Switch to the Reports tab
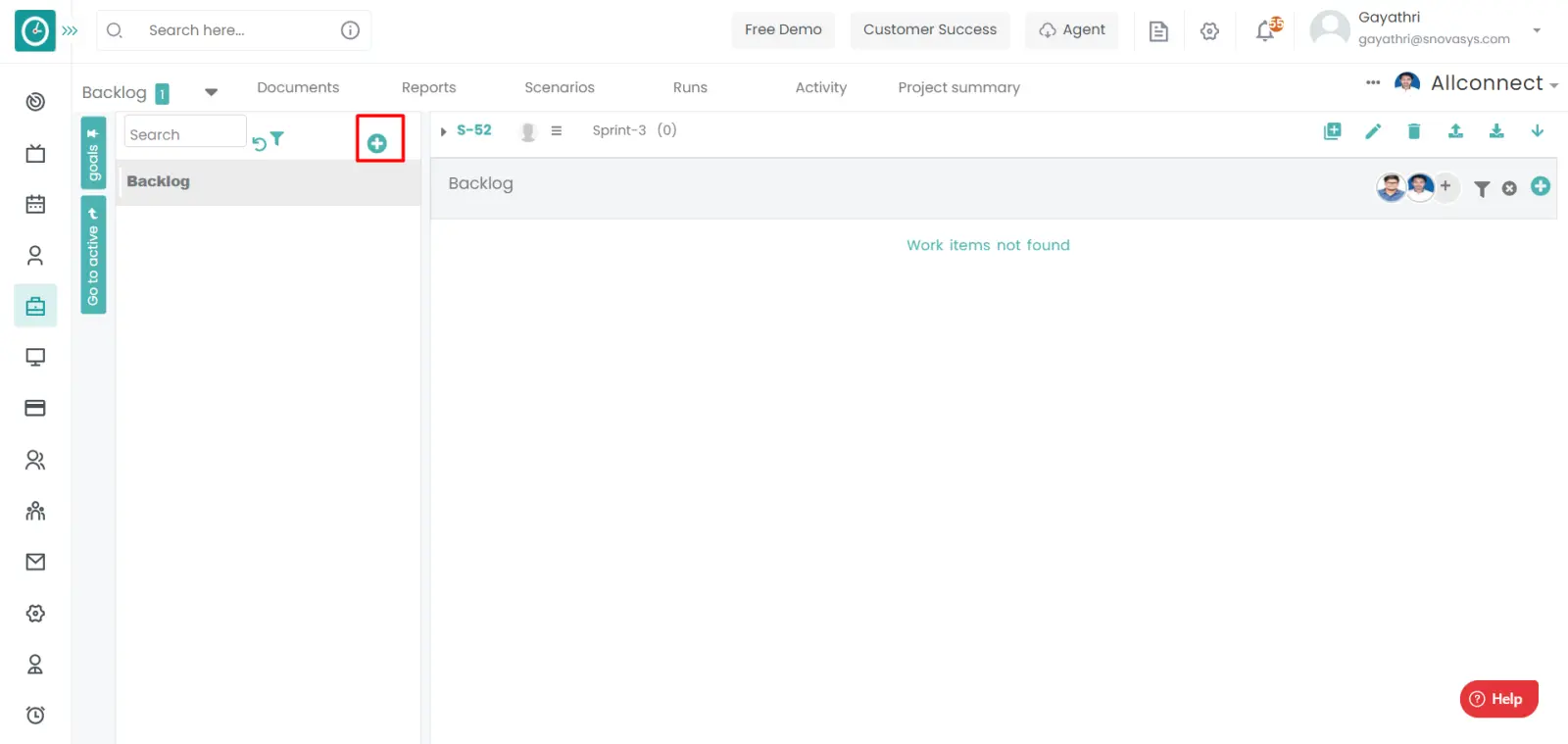Viewport: 1568px width, 744px height. (x=428, y=87)
